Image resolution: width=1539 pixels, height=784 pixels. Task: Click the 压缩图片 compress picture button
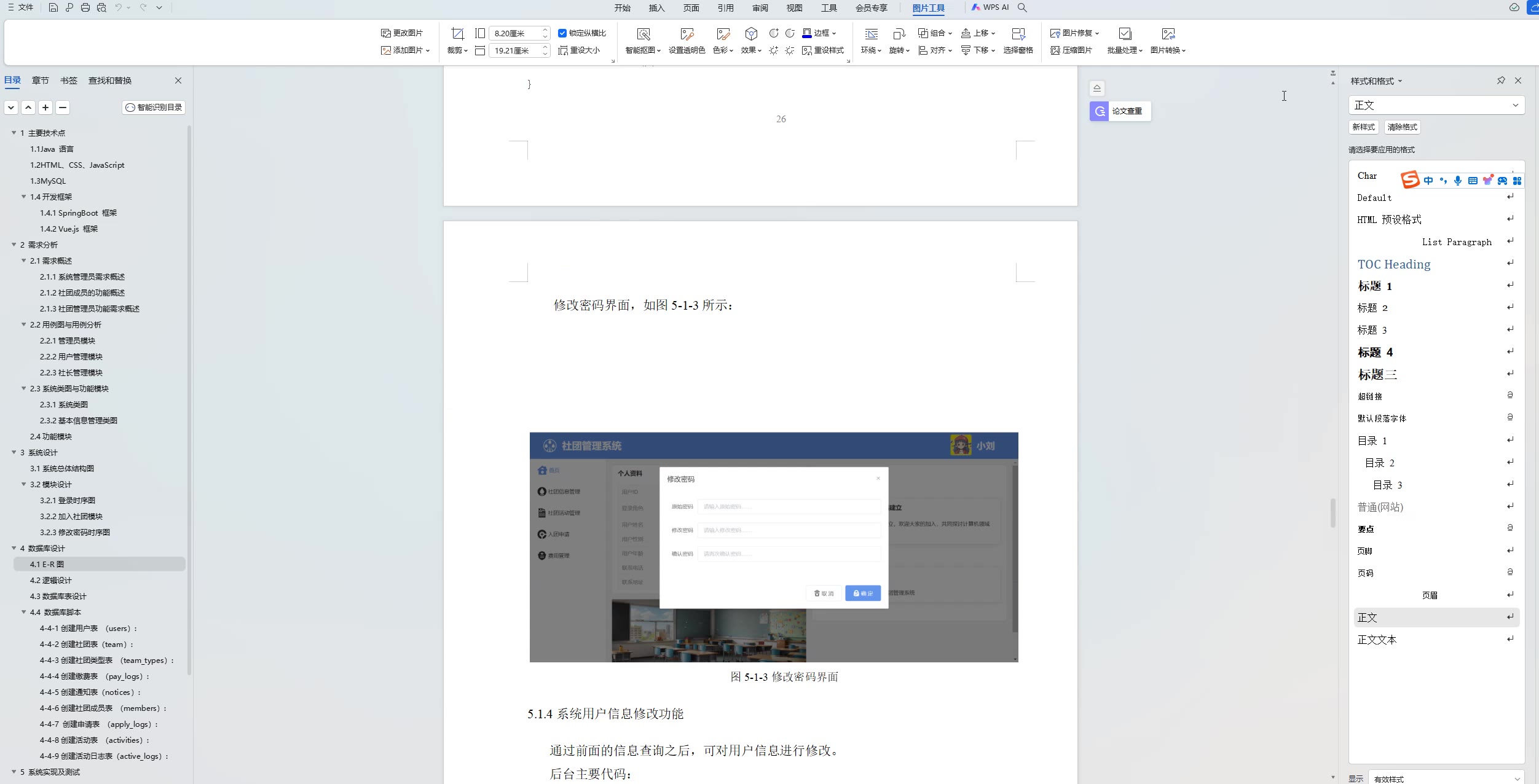coord(1071,50)
